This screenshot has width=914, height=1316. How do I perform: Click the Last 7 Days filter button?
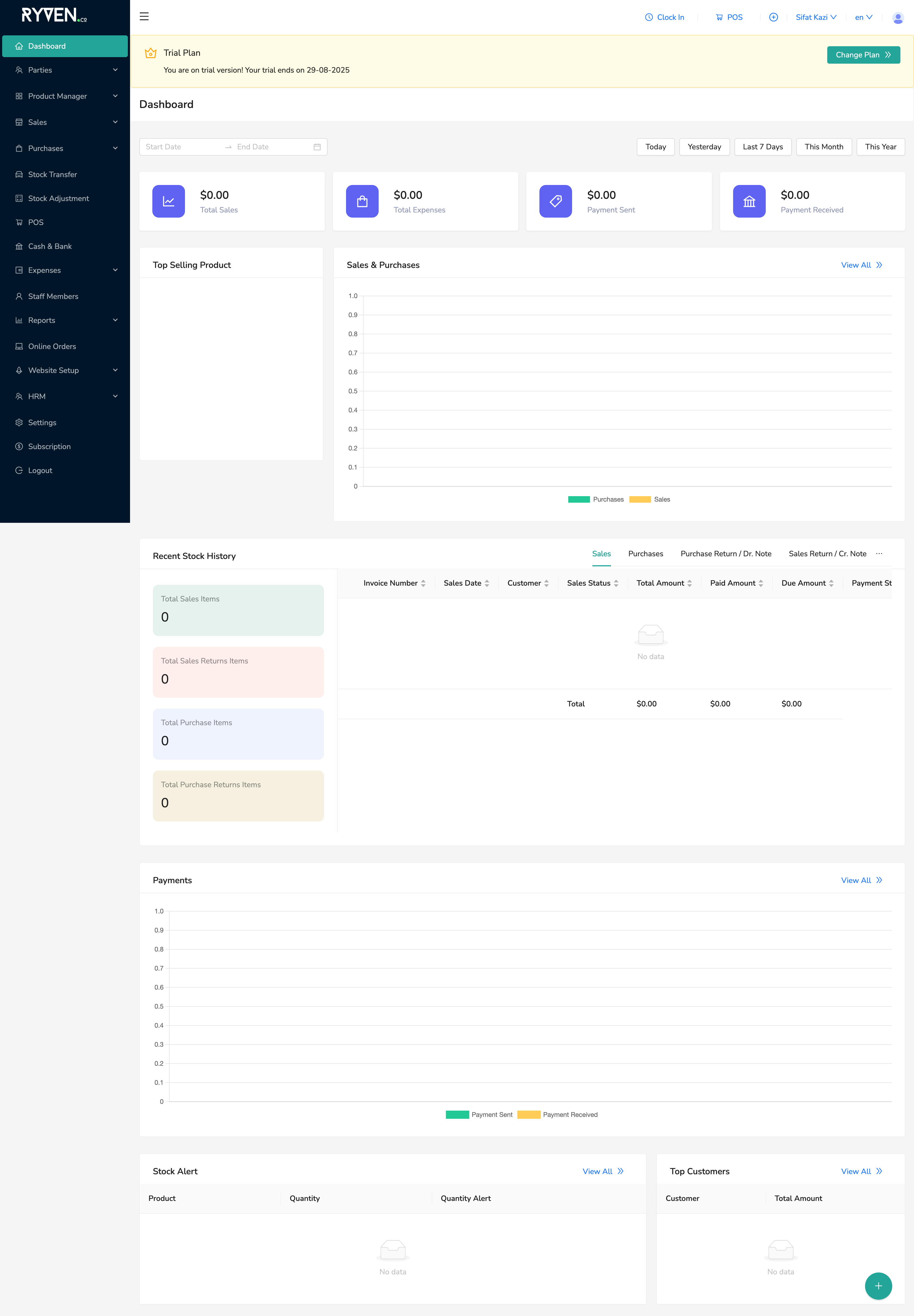coord(763,147)
